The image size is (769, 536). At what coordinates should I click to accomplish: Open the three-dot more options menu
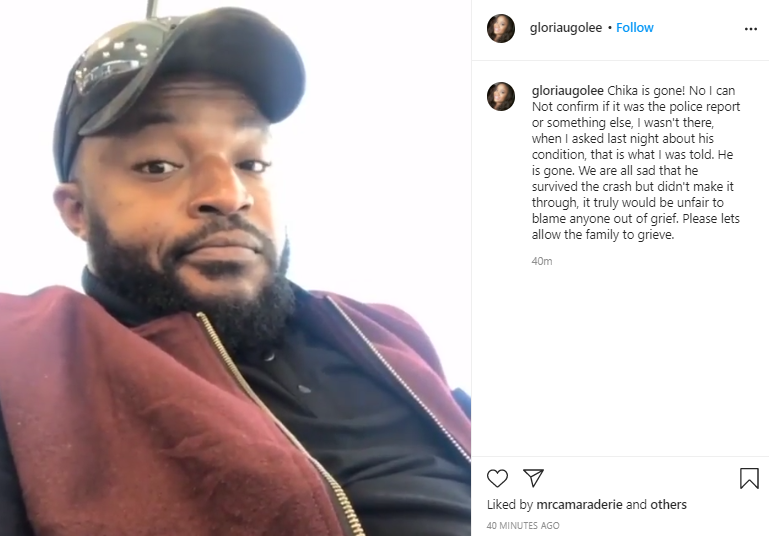point(750,29)
